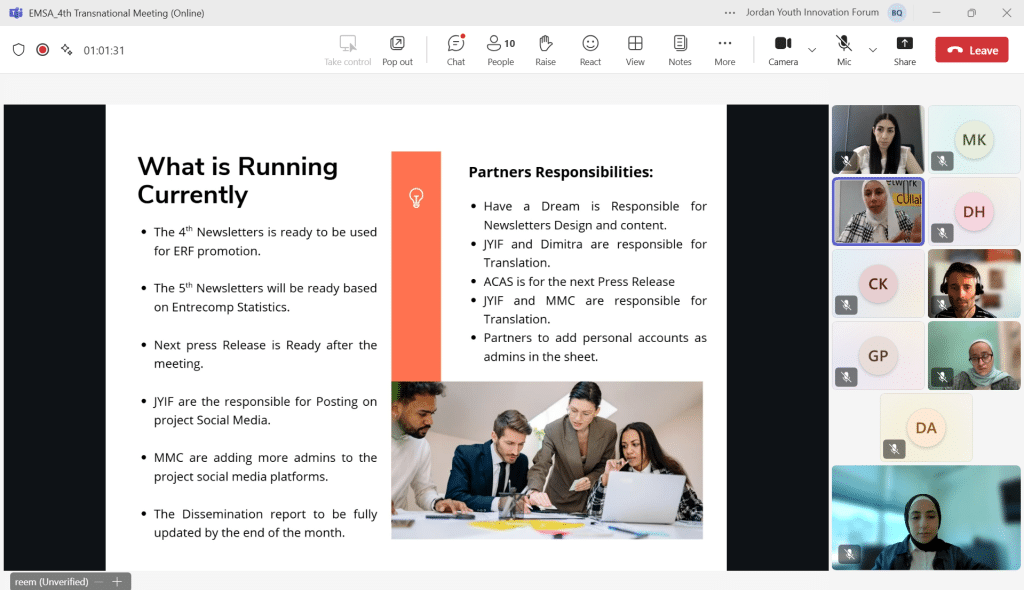The width and height of the screenshot is (1024, 590).
Task: Click the Teams logo in title bar
Action: pos(16,12)
